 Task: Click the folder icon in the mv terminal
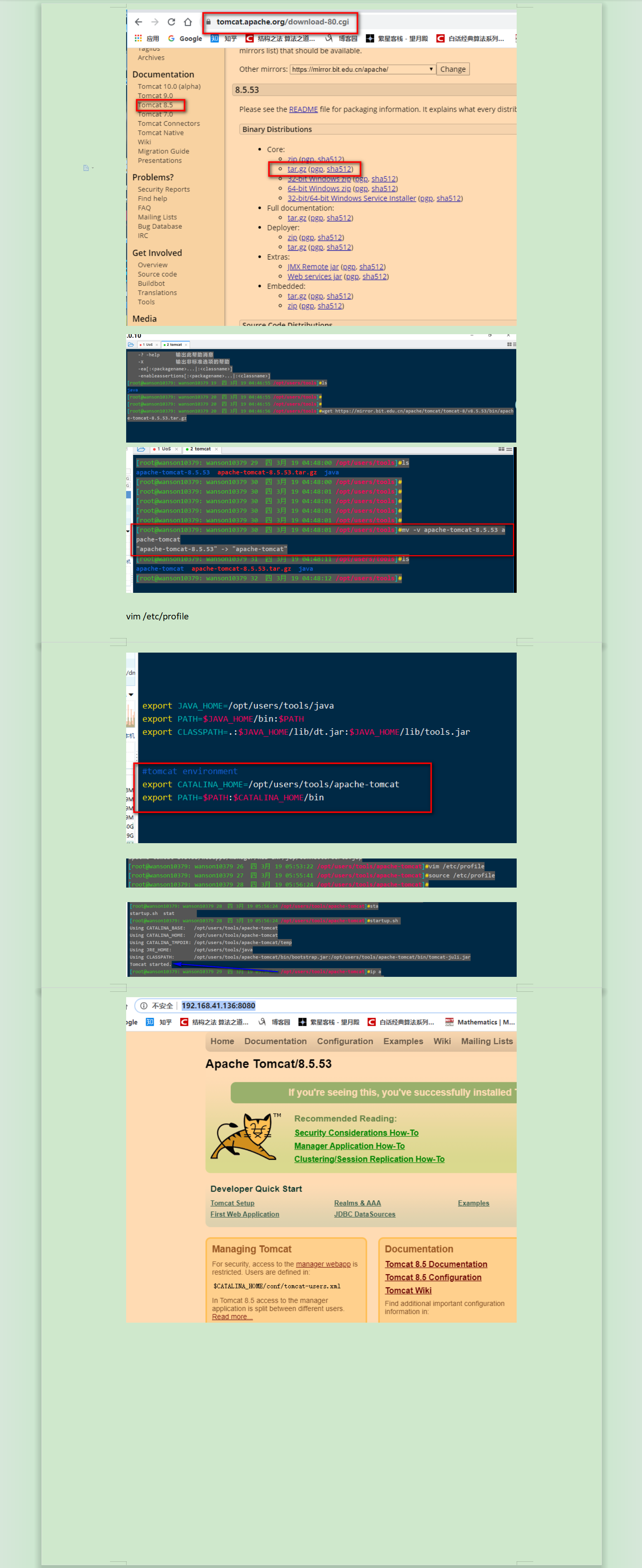tap(141, 449)
